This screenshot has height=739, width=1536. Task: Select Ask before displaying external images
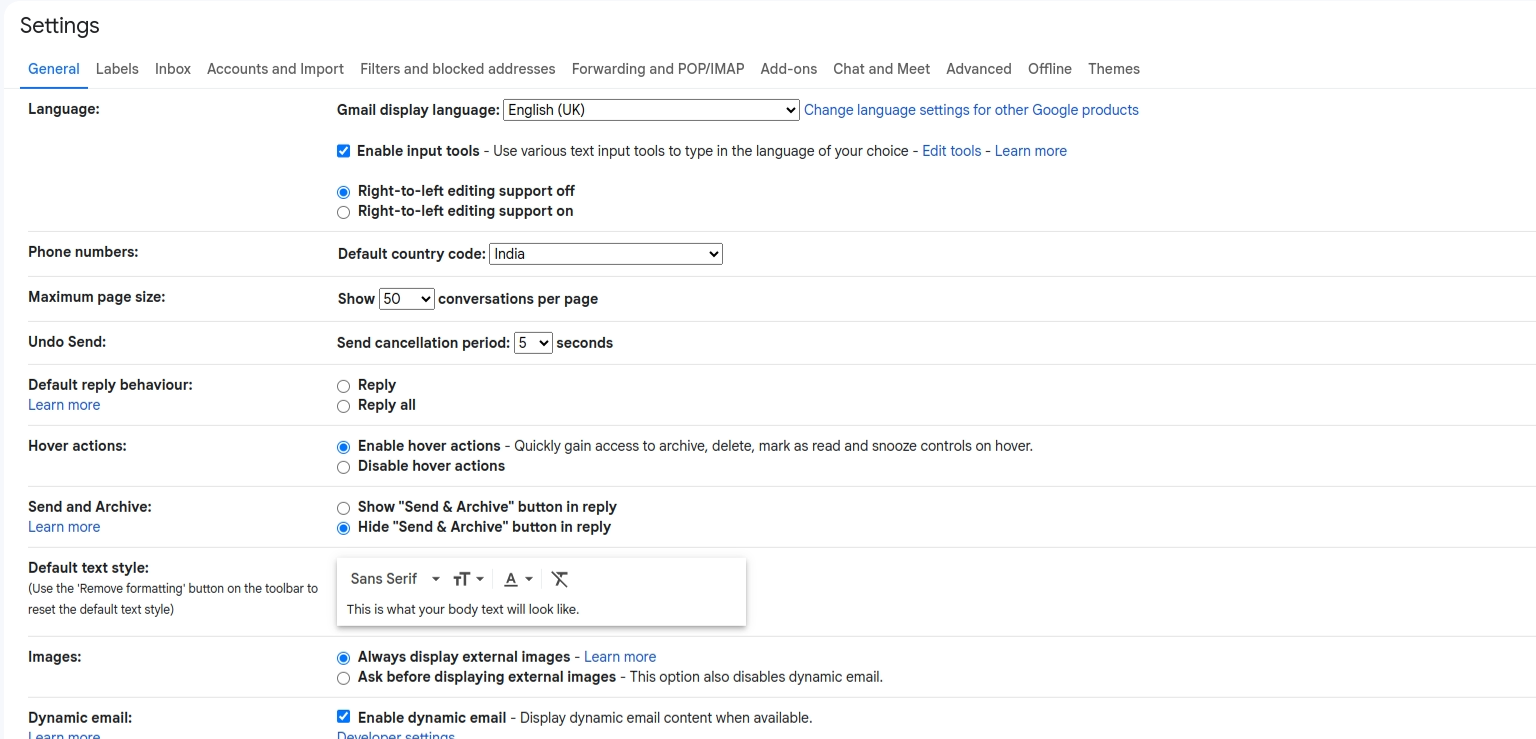click(x=344, y=678)
